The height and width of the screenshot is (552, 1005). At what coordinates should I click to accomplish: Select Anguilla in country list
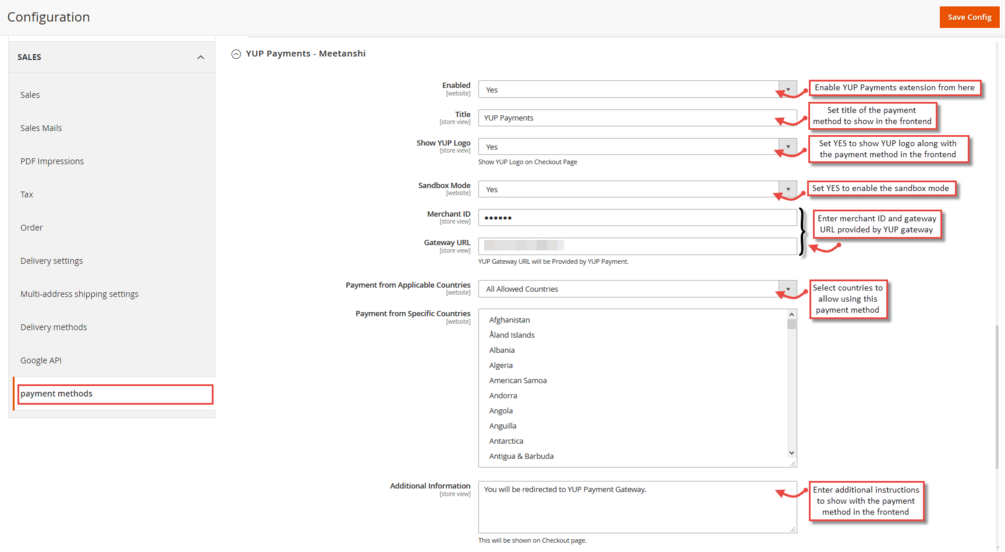click(502, 426)
